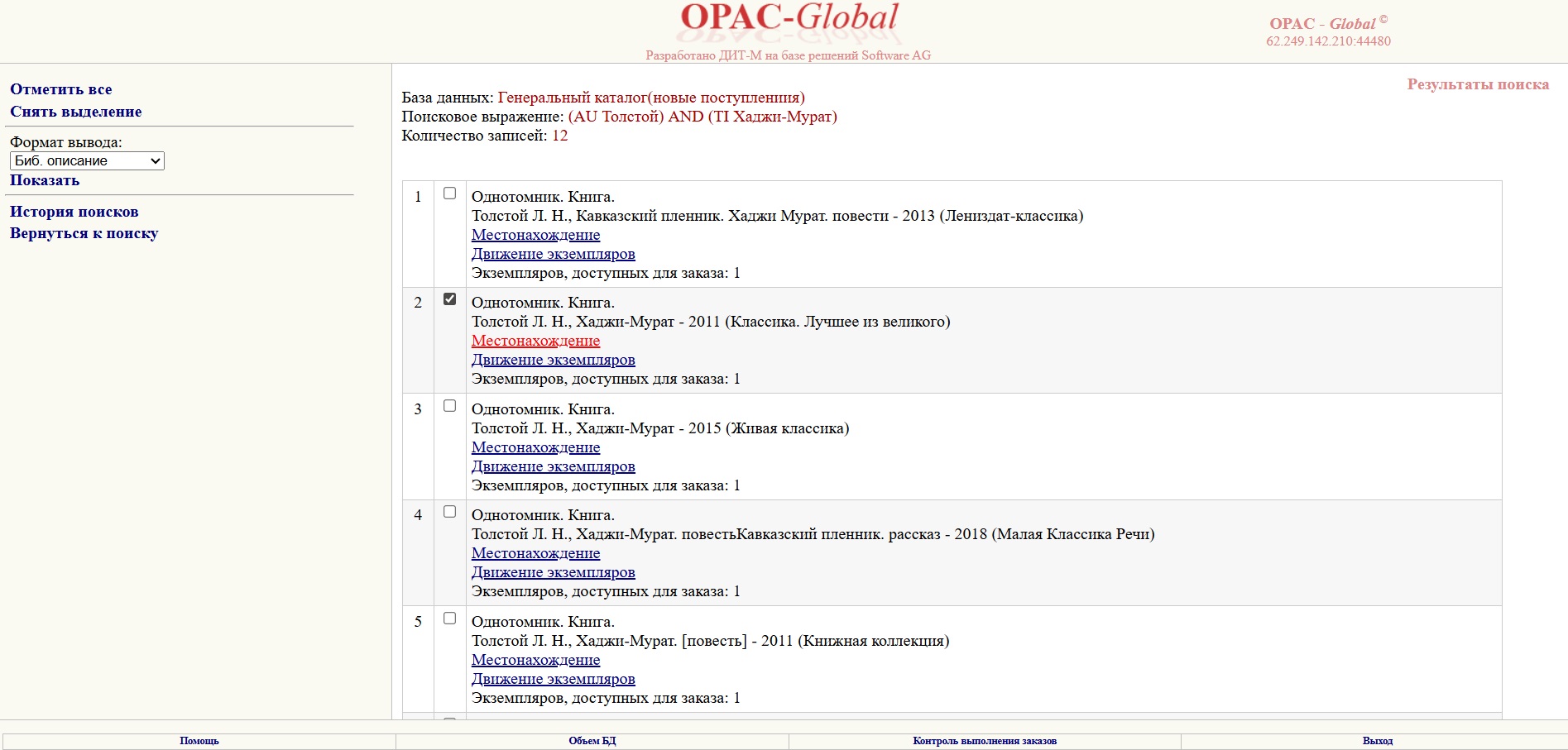Uncheck the checkbox for record 2
Screen dimensions: 1568x750
click(x=449, y=299)
